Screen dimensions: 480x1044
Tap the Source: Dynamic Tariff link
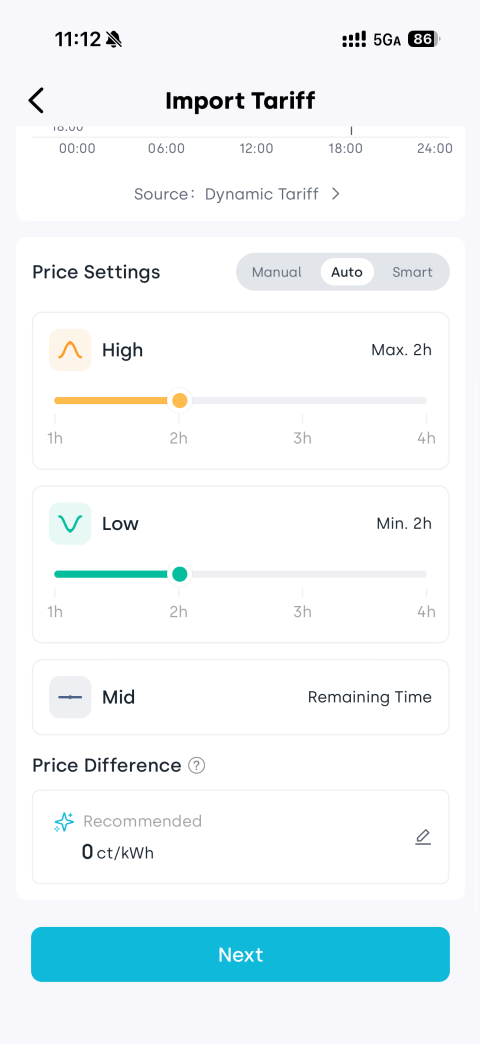click(x=238, y=194)
